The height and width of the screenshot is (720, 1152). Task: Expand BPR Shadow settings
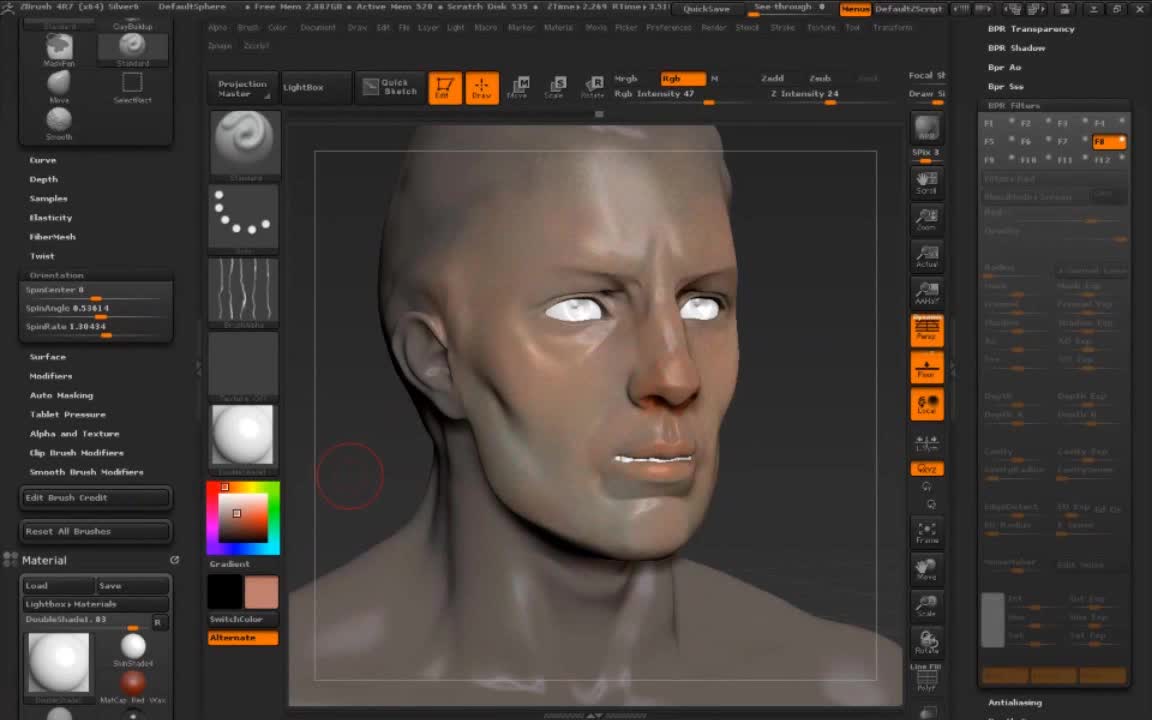click(1016, 48)
